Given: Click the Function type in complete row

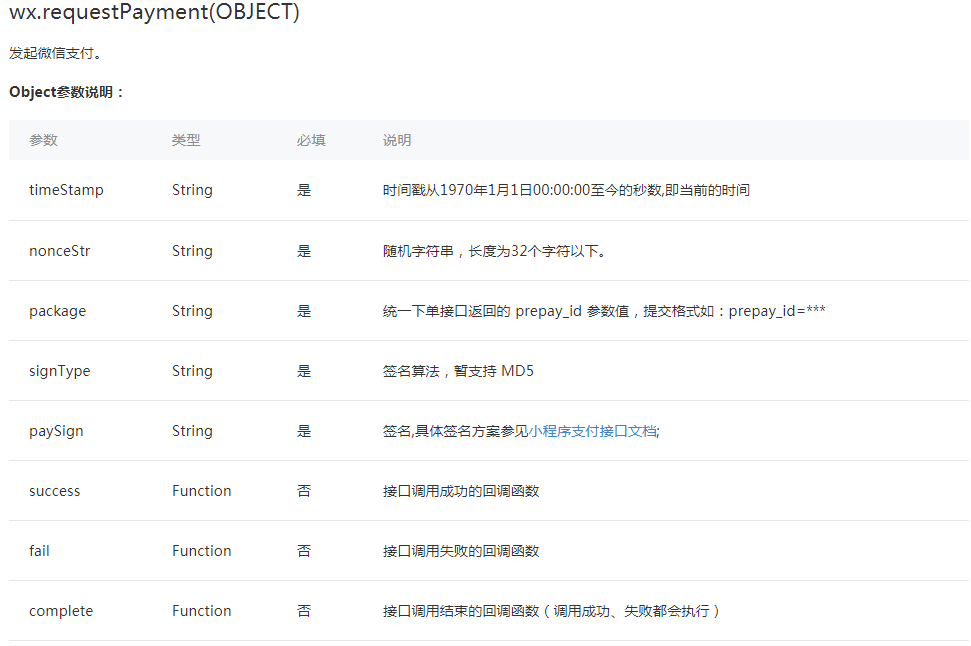Looking at the screenshot, I should [201, 611].
